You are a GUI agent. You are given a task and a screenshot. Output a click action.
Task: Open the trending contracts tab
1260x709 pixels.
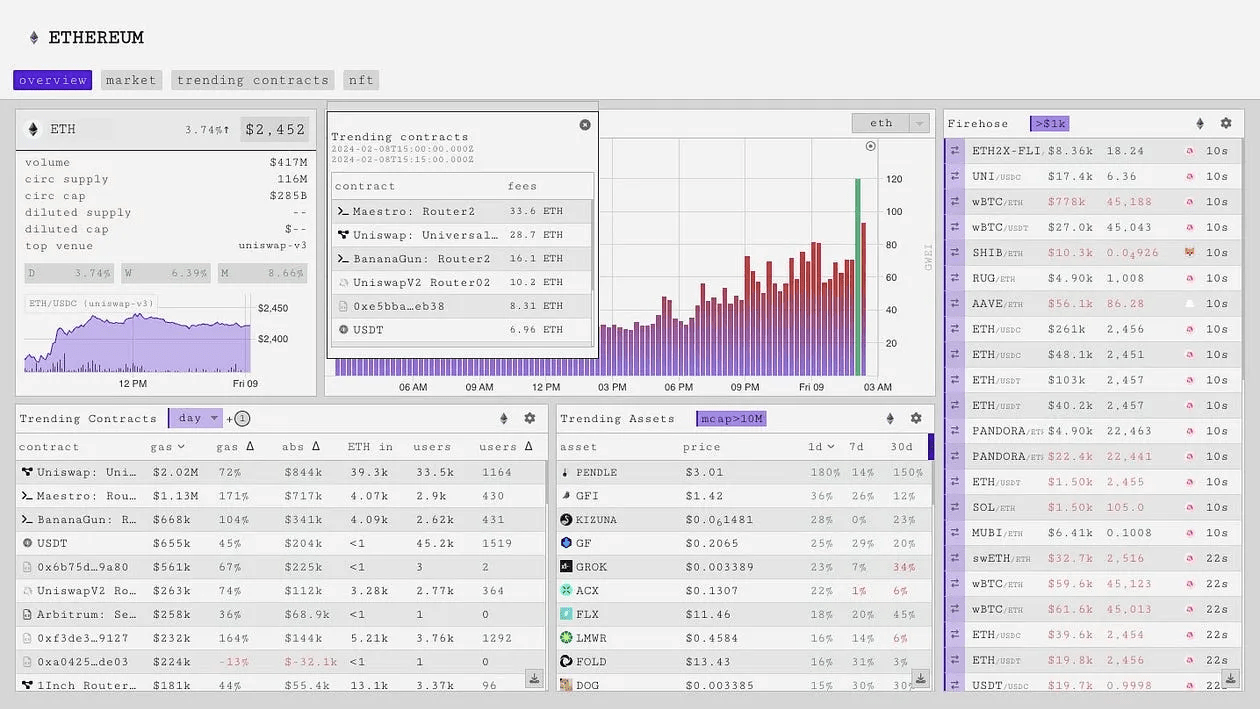[253, 80]
